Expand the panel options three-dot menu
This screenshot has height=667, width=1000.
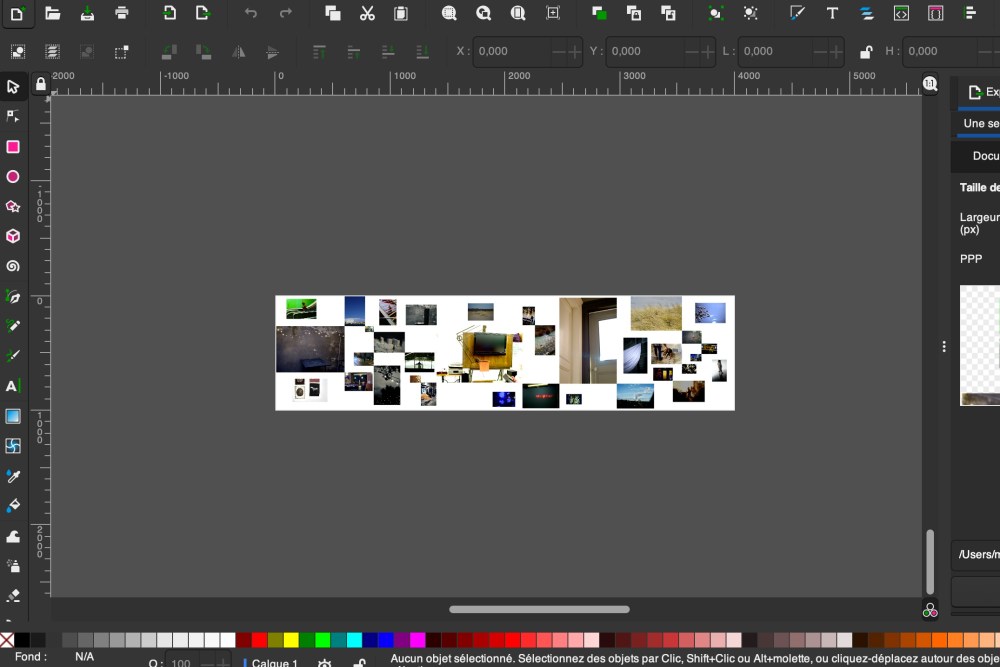944,346
